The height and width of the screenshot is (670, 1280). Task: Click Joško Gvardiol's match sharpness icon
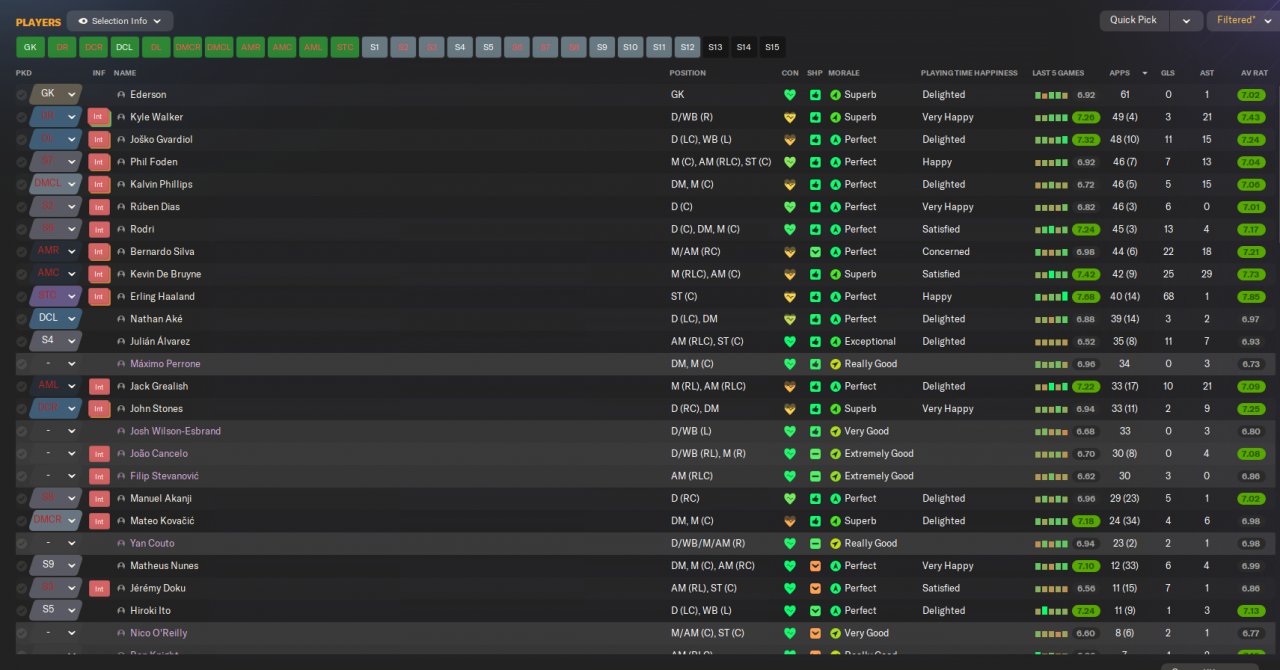click(x=815, y=140)
